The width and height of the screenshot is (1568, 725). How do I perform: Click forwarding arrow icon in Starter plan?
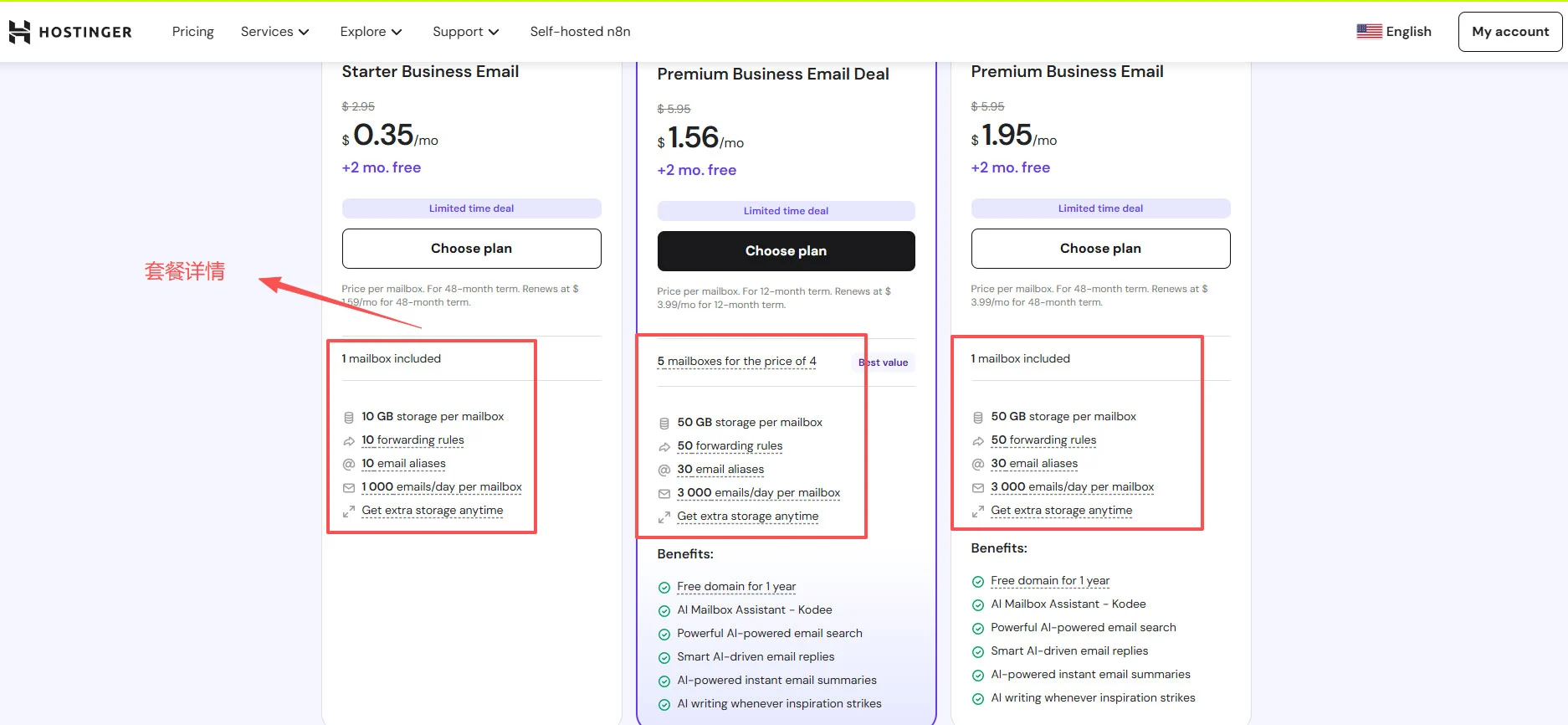[x=349, y=440]
